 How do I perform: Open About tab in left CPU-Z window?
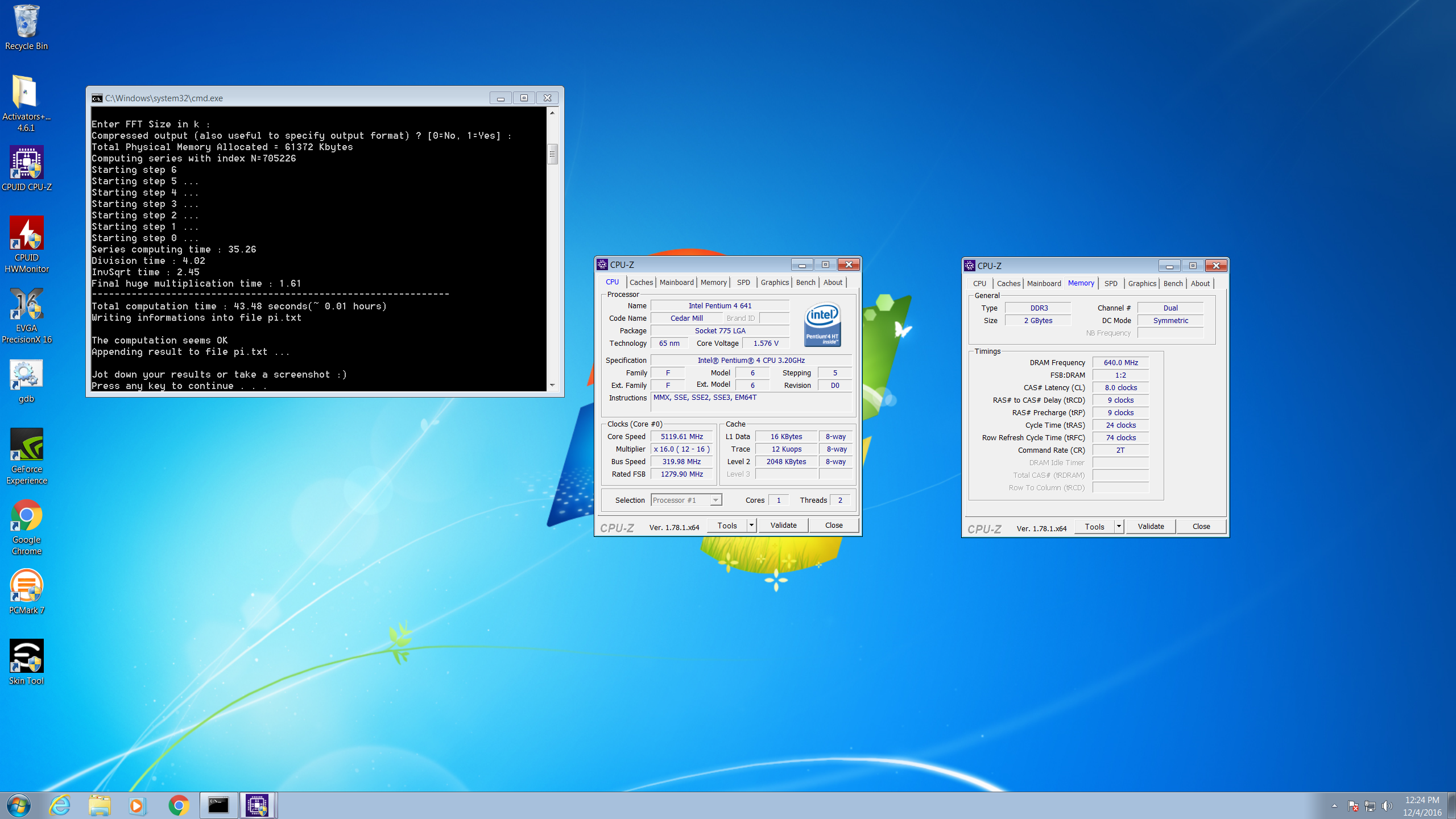click(x=833, y=282)
